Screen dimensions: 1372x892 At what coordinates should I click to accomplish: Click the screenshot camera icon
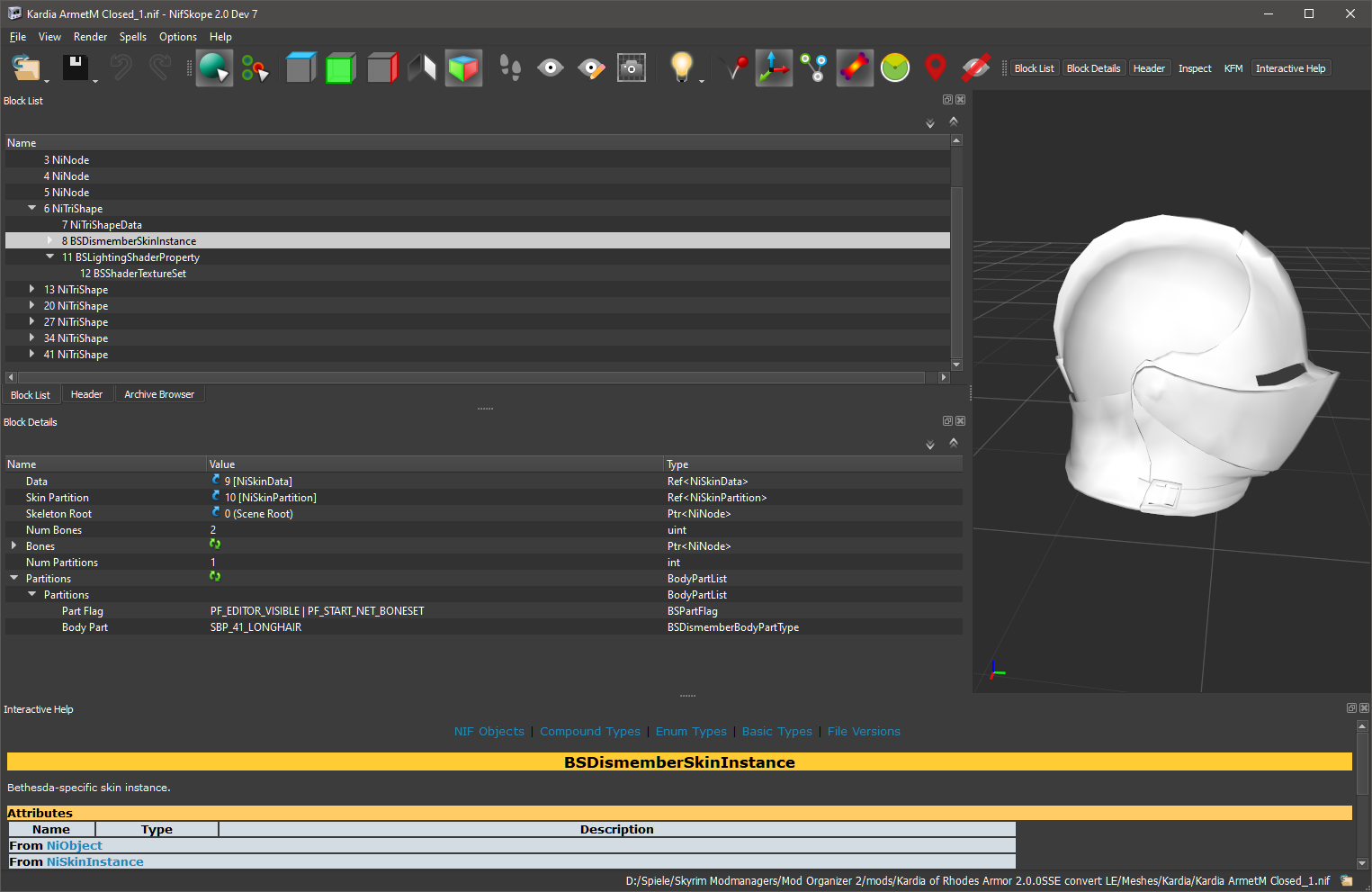(x=632, y=68)
